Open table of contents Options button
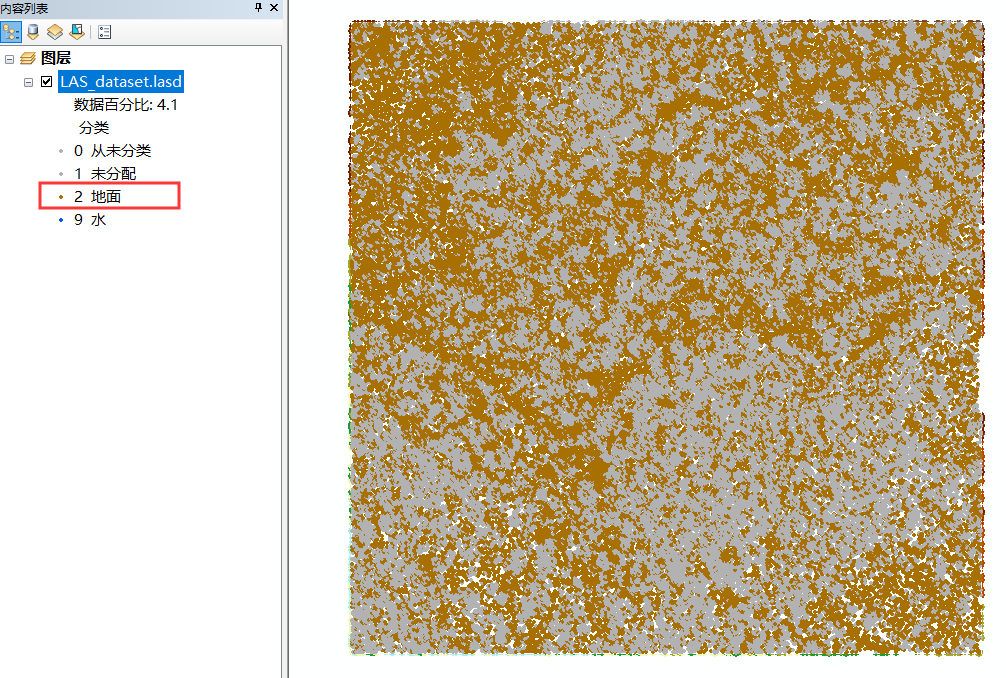The width and height of the screenshot is (1006, 678). point(105,32)
